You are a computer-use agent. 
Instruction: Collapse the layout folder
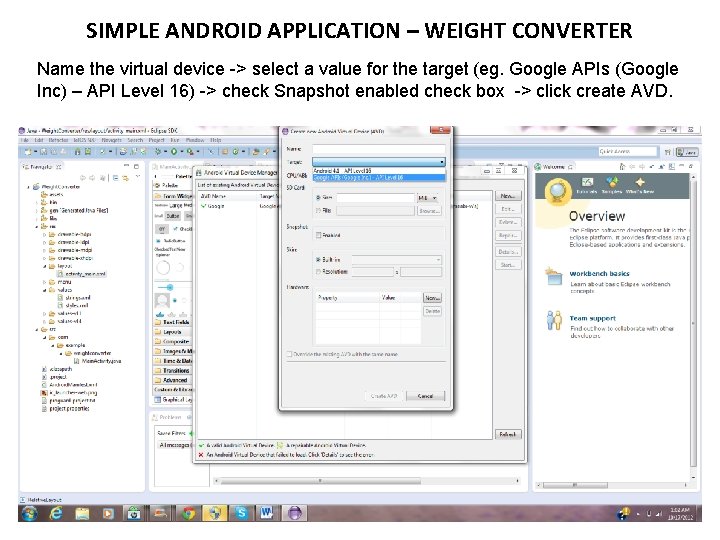pos(45,266)
